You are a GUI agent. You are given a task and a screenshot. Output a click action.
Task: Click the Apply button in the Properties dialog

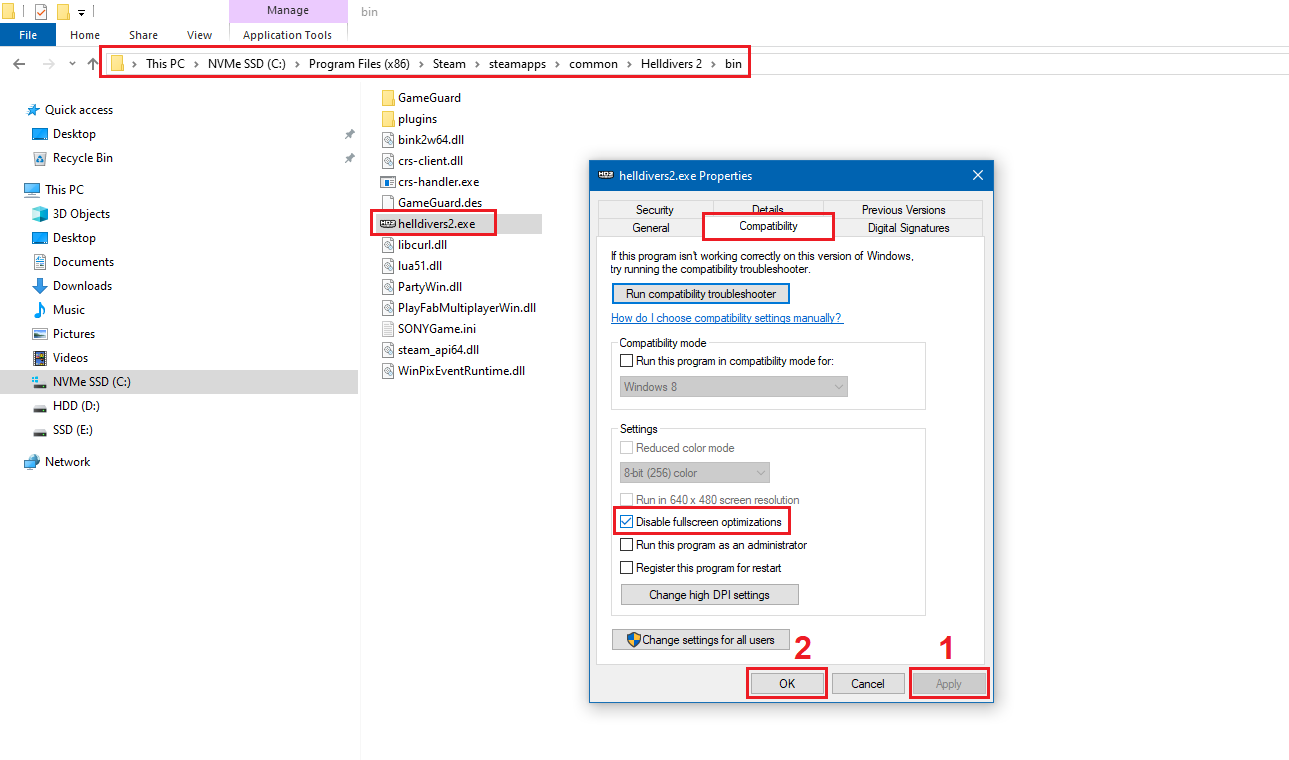(948, 684)
